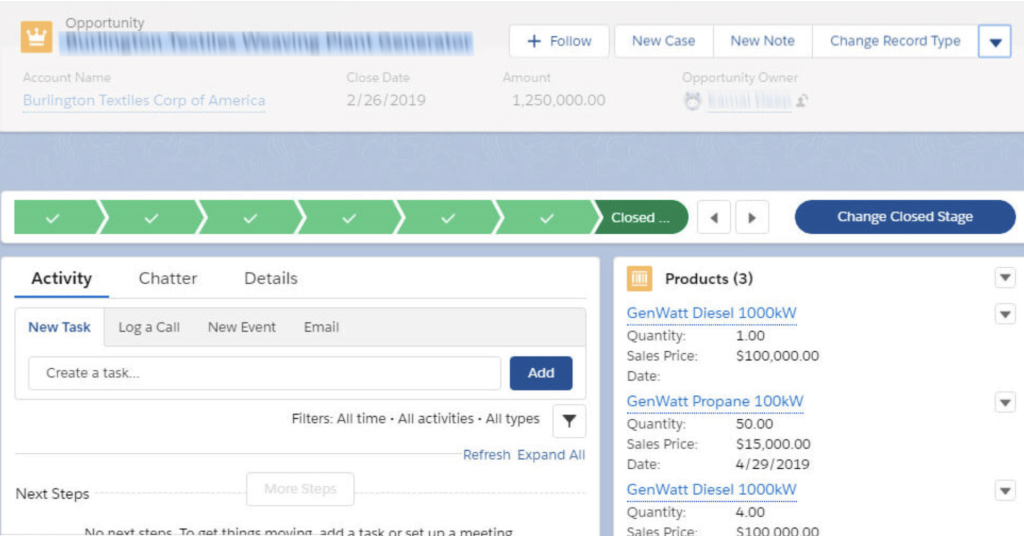This screenshot has width=1024, height=536.
Task: Open the GenWatt Diesel 1000kW link above quantity 4.00
Action: pyautogui.click(x=712, y=490)
